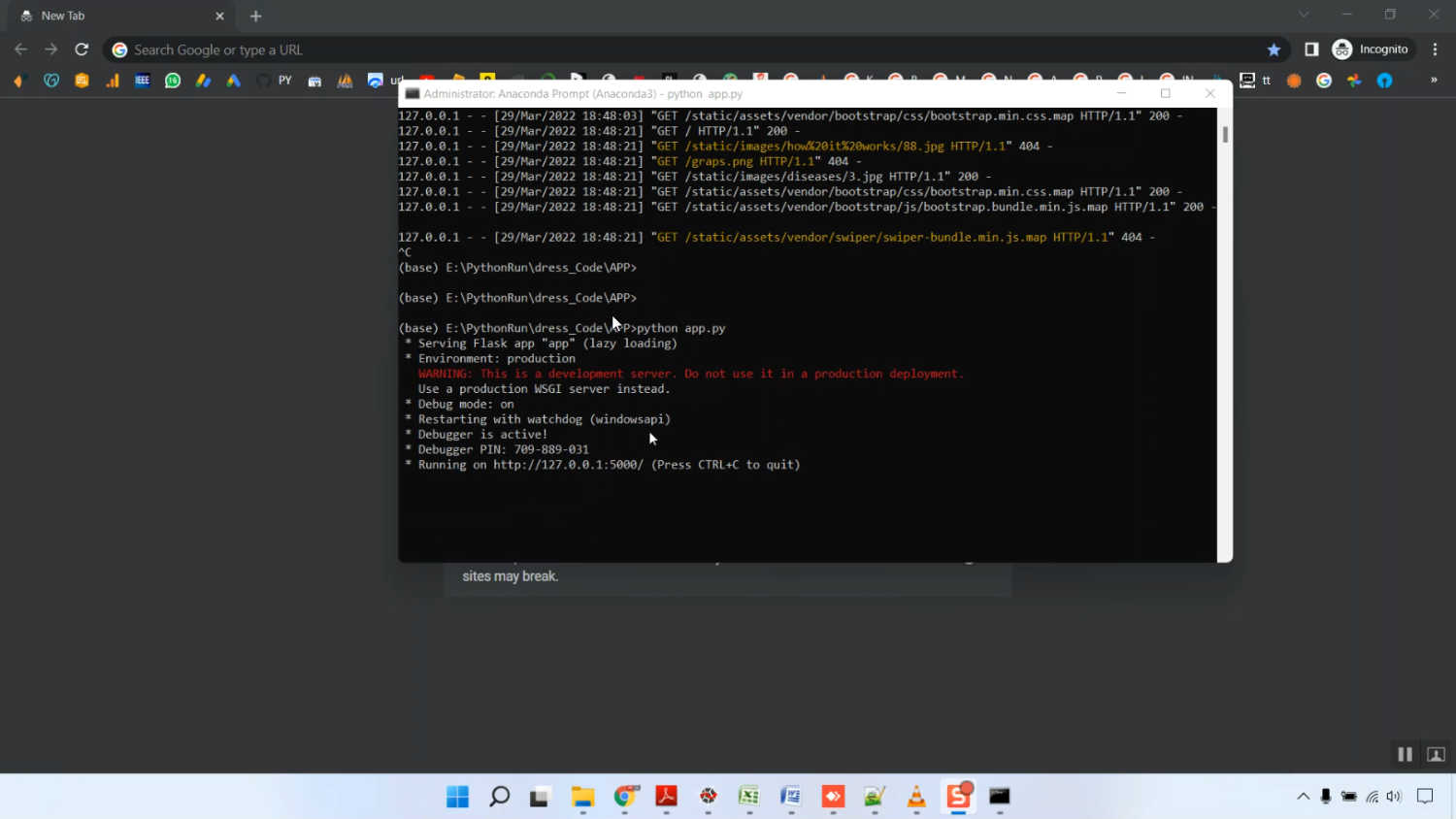
Task: Open the IEEE bookmark
Action: tap(142, 81)
